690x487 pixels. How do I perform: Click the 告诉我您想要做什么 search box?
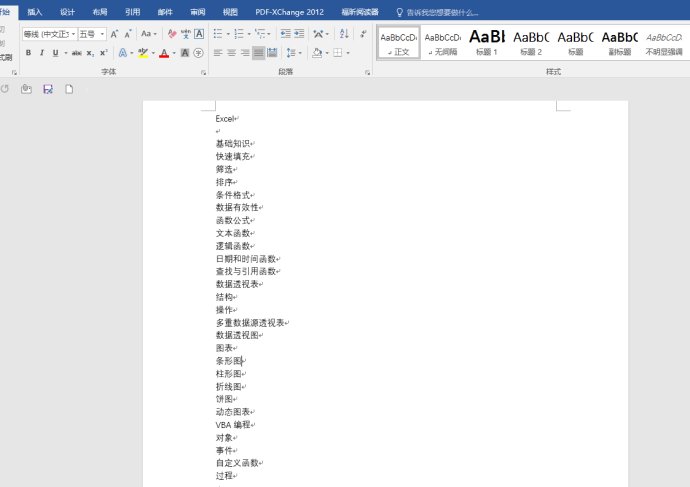tap(442, 12)
